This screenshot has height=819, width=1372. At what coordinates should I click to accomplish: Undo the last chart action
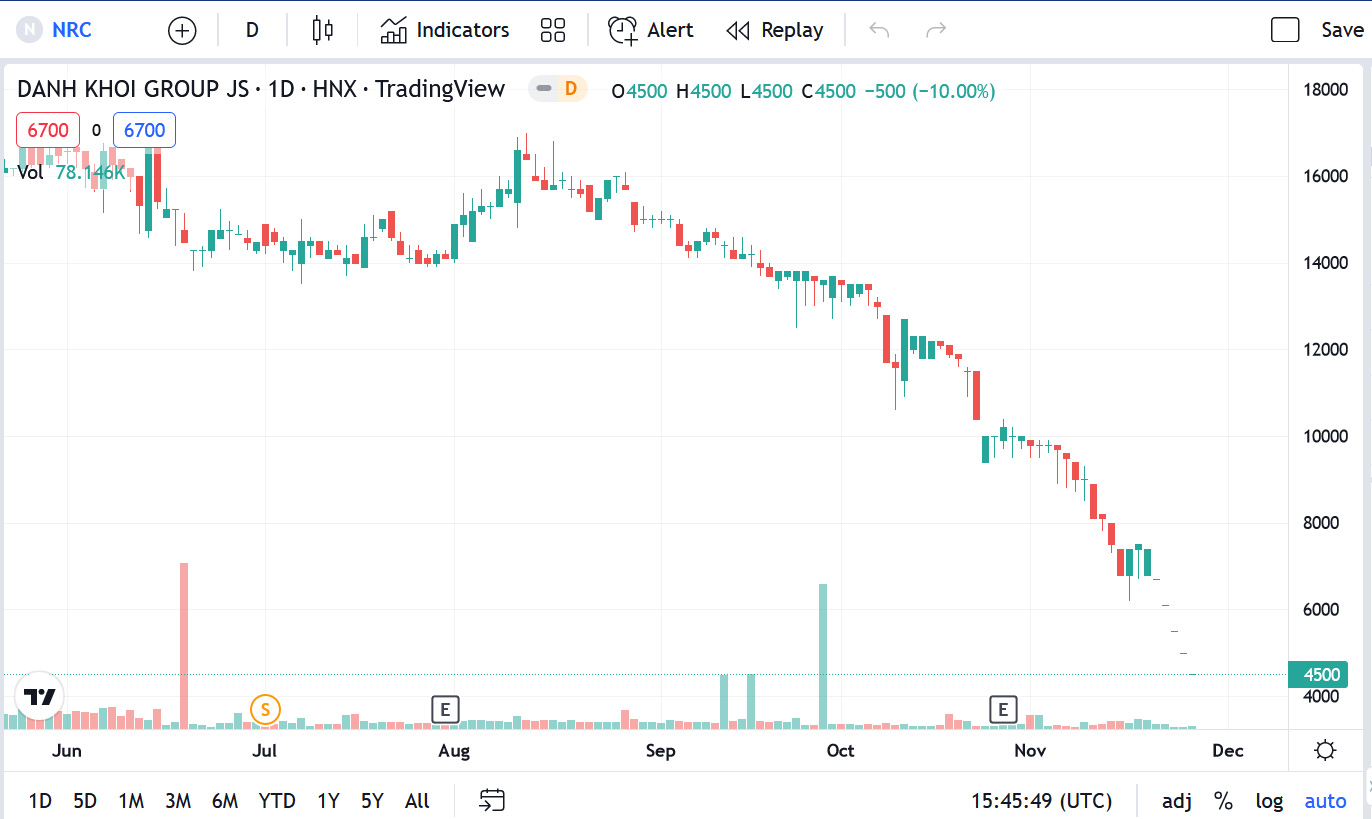[x=880, y=30]
